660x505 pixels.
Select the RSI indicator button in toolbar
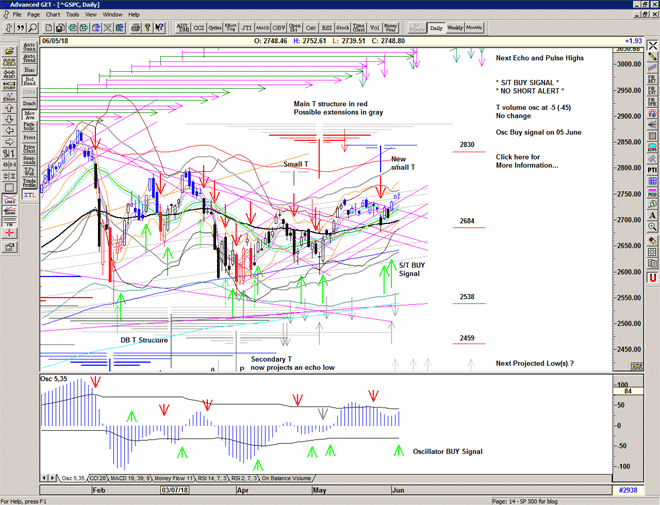pos(327,28)
